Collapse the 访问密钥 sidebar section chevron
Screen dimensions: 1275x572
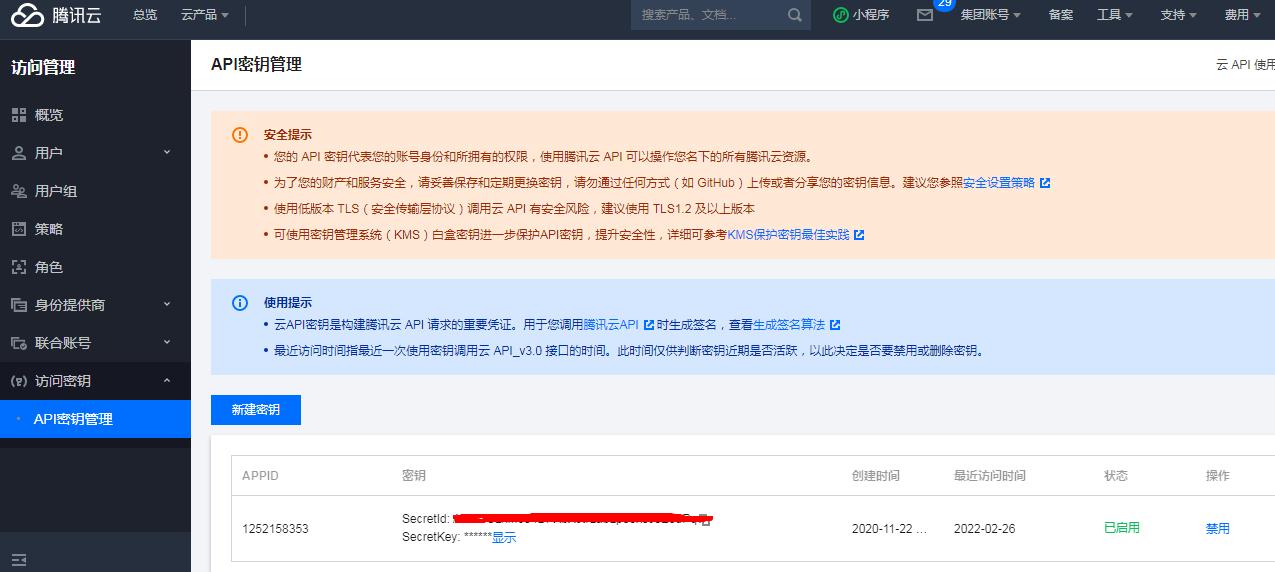[x=167, y=380]
